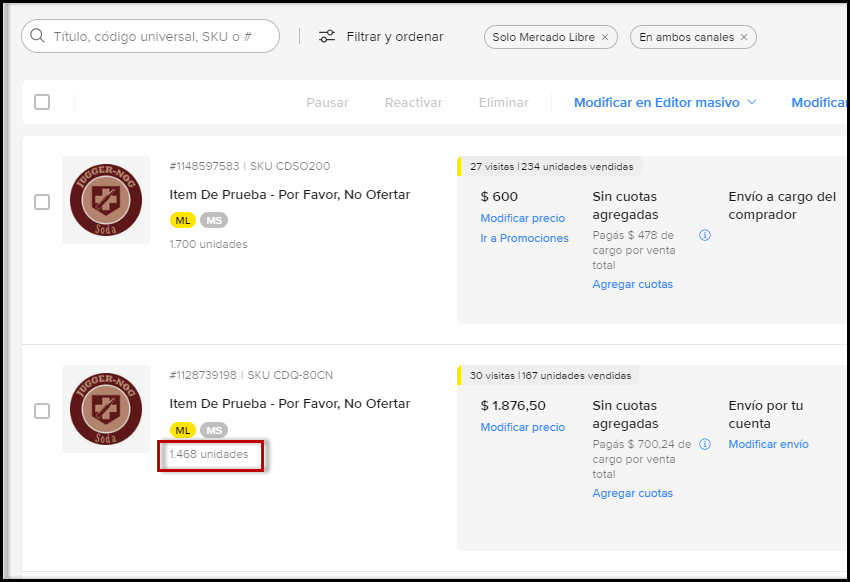The height and width of the screenshot is (582, 850).
Task: Click #1128739198 | SKU CDQ-80CN text
Action: 251,375
